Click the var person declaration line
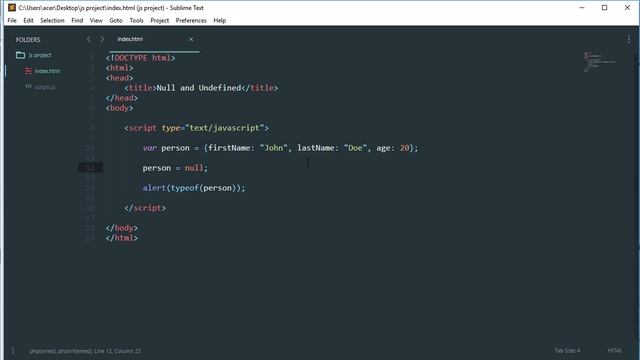640x360 pixels. (280, 148)
